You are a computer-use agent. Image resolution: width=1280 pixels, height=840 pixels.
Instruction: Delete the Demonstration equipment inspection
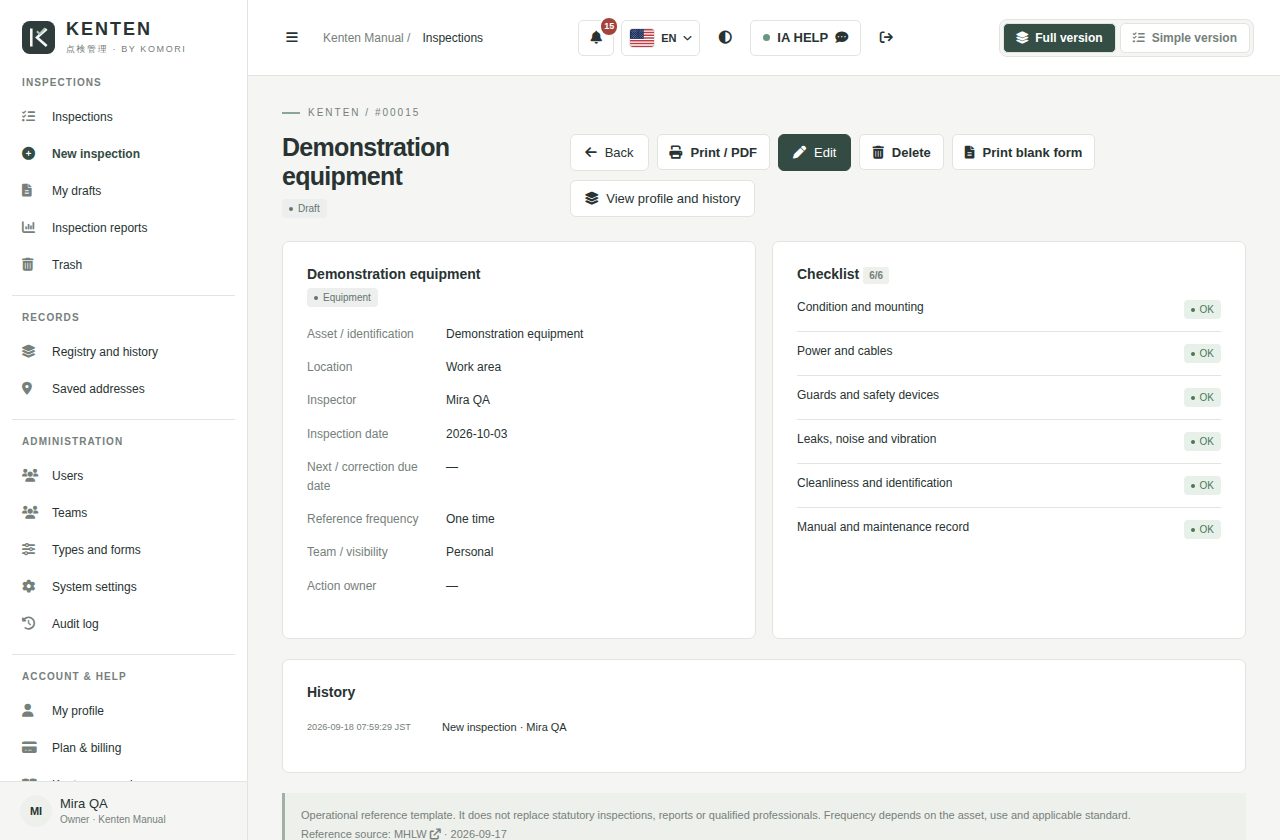point(901,153)
